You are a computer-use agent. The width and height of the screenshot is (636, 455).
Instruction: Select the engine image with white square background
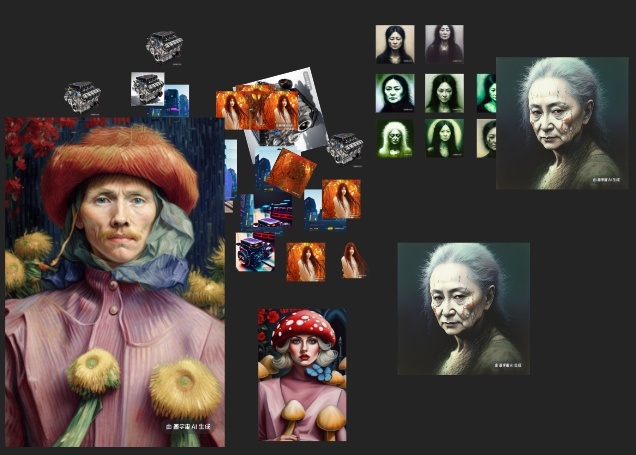point(148,89)
